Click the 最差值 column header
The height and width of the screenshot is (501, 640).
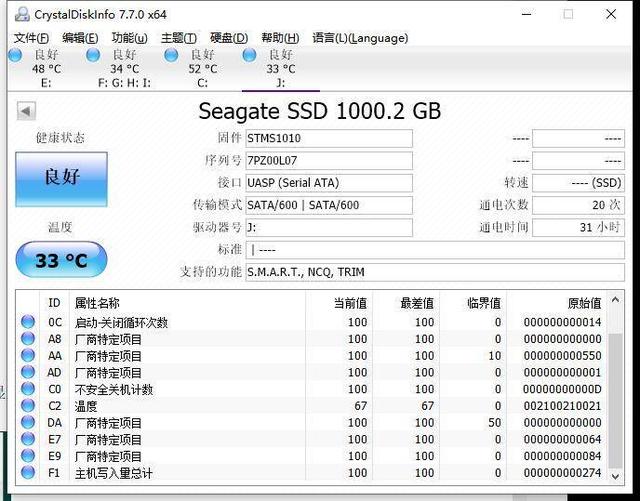(x=406, y=303)
